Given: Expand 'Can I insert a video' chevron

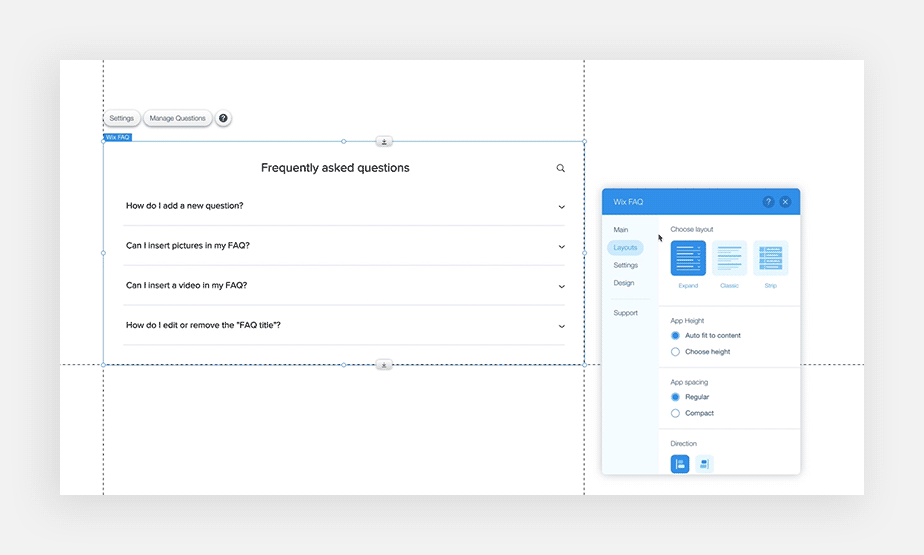Looking at the screenshot, I should click(x=562, y=286).
